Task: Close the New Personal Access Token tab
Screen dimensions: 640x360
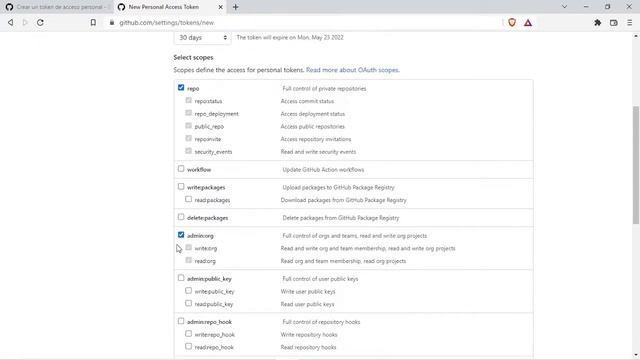Action: click(220, 7)
